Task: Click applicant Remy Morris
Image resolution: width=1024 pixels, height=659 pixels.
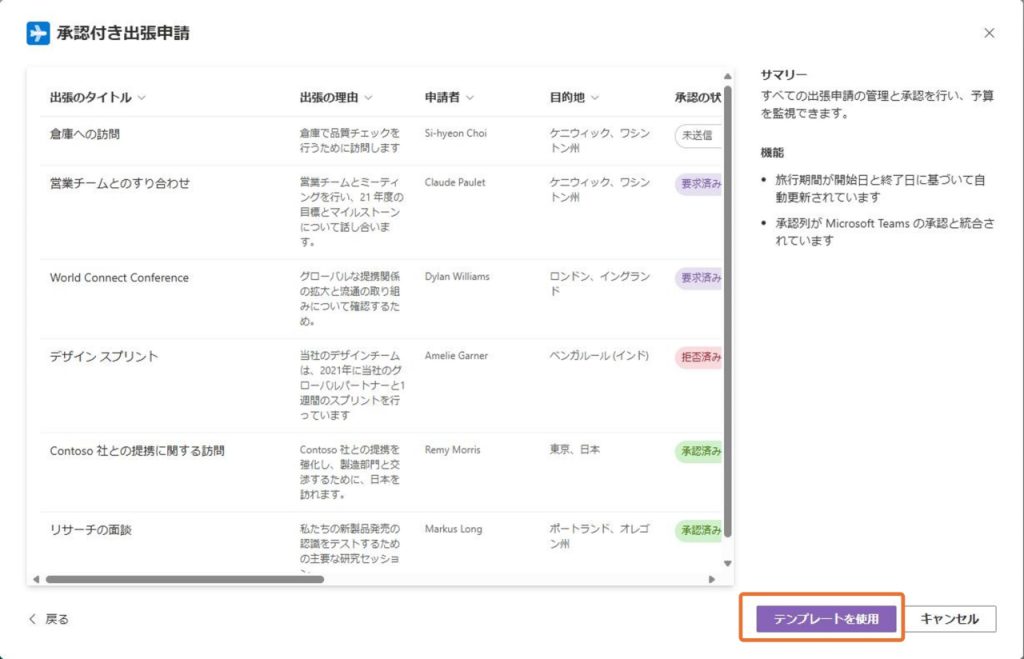Action: tap(452, 449)
